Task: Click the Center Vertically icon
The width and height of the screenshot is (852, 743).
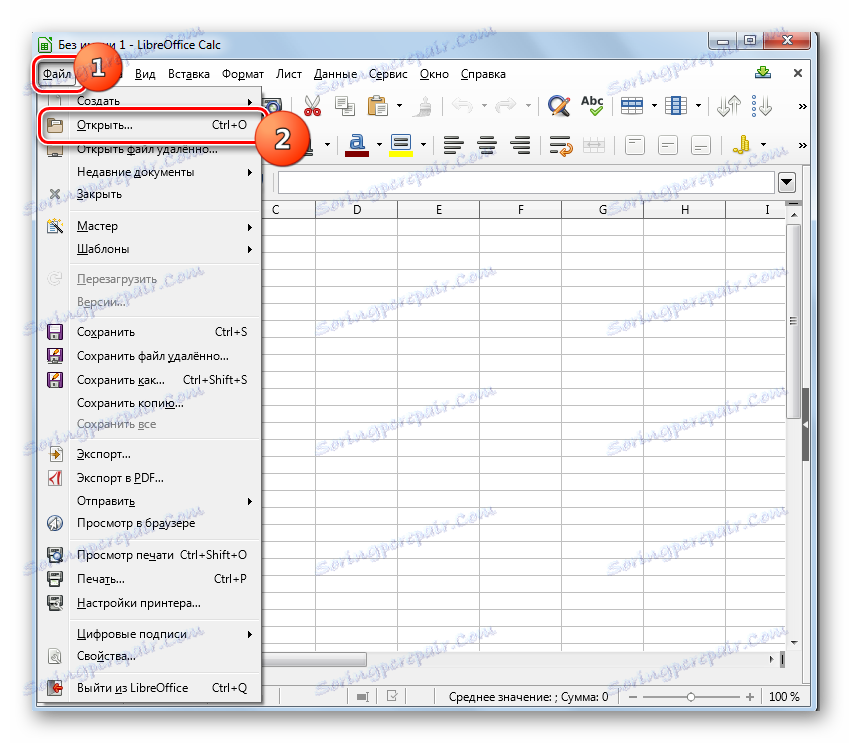Action: (x=668, y=146)
